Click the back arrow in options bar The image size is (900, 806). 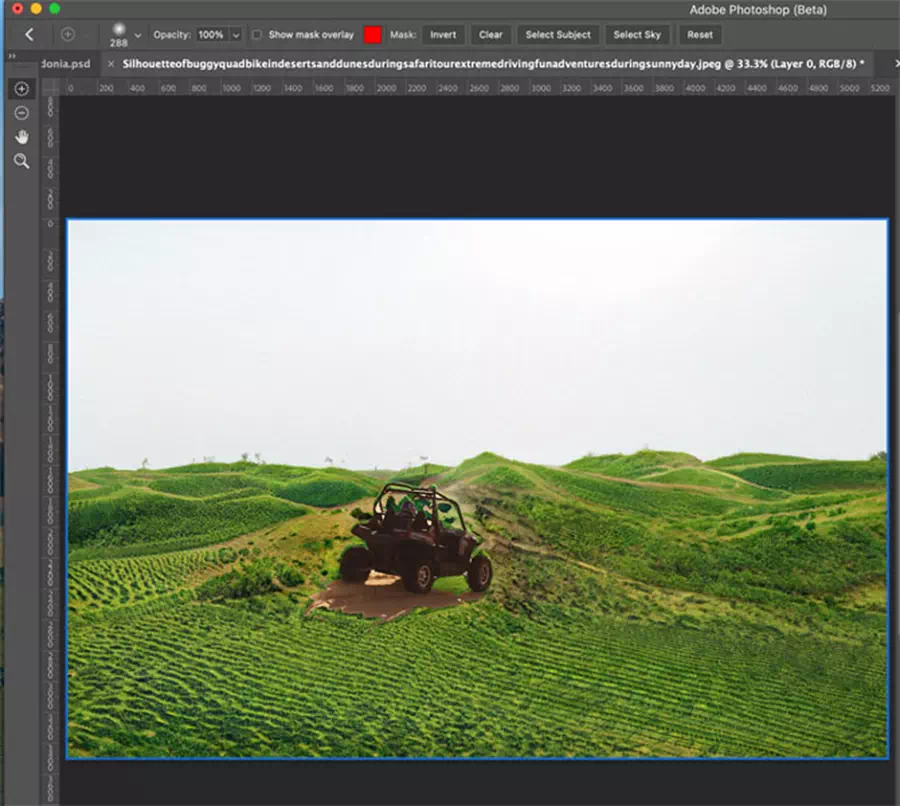click(x=29, y=35)
